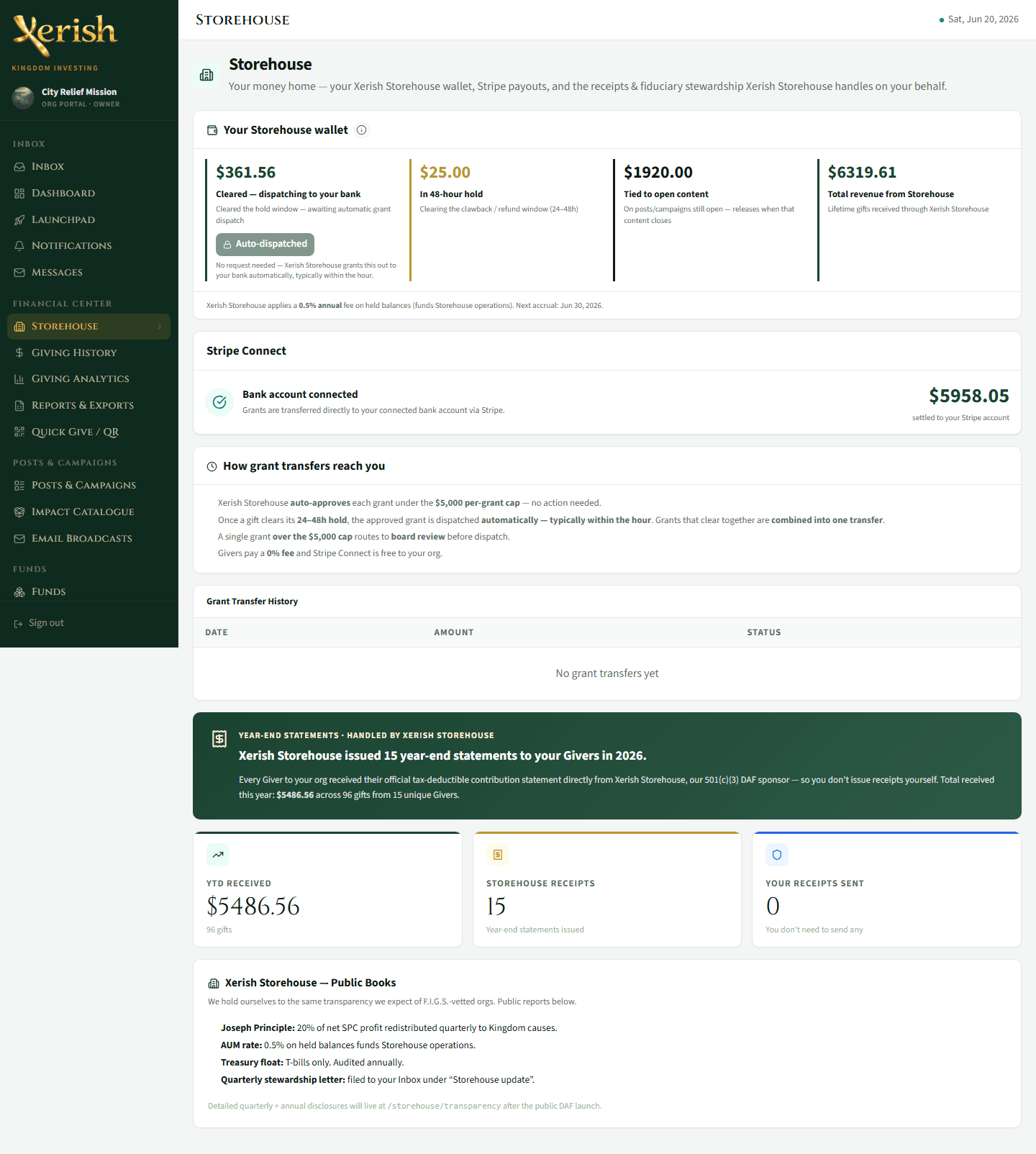Click the $361.56 cleared balance
Viewport: 1036px width, 1154px height.
pos(246,173)
